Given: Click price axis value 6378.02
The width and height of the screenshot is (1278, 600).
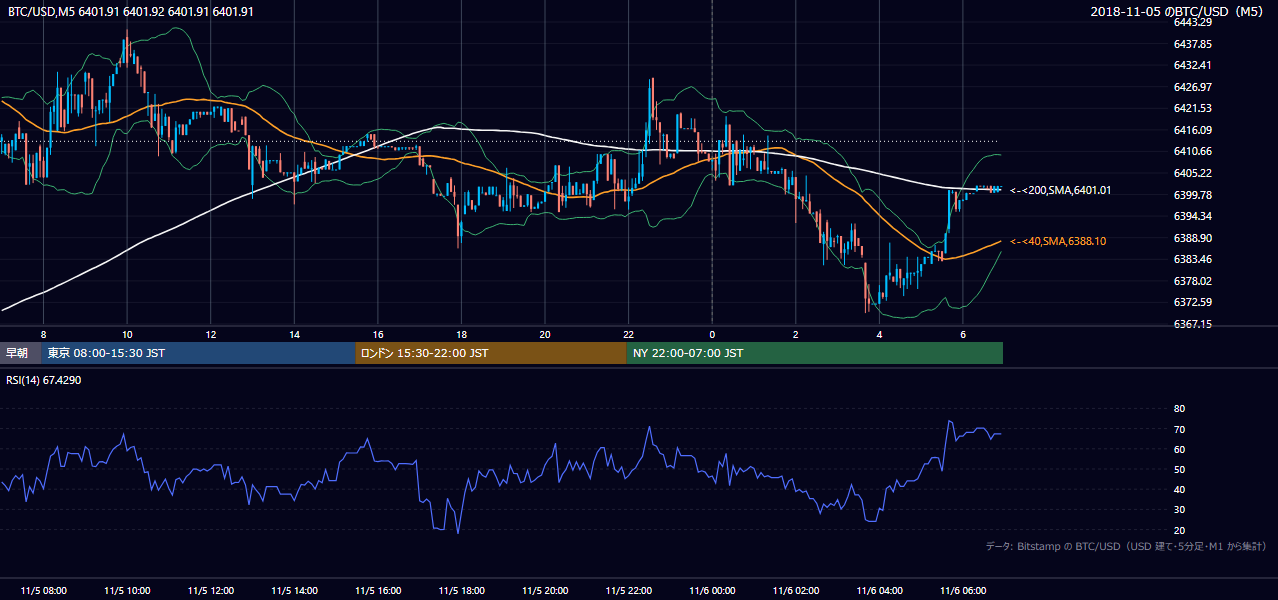Looking at the screenshot, I should pos(1193,281).
